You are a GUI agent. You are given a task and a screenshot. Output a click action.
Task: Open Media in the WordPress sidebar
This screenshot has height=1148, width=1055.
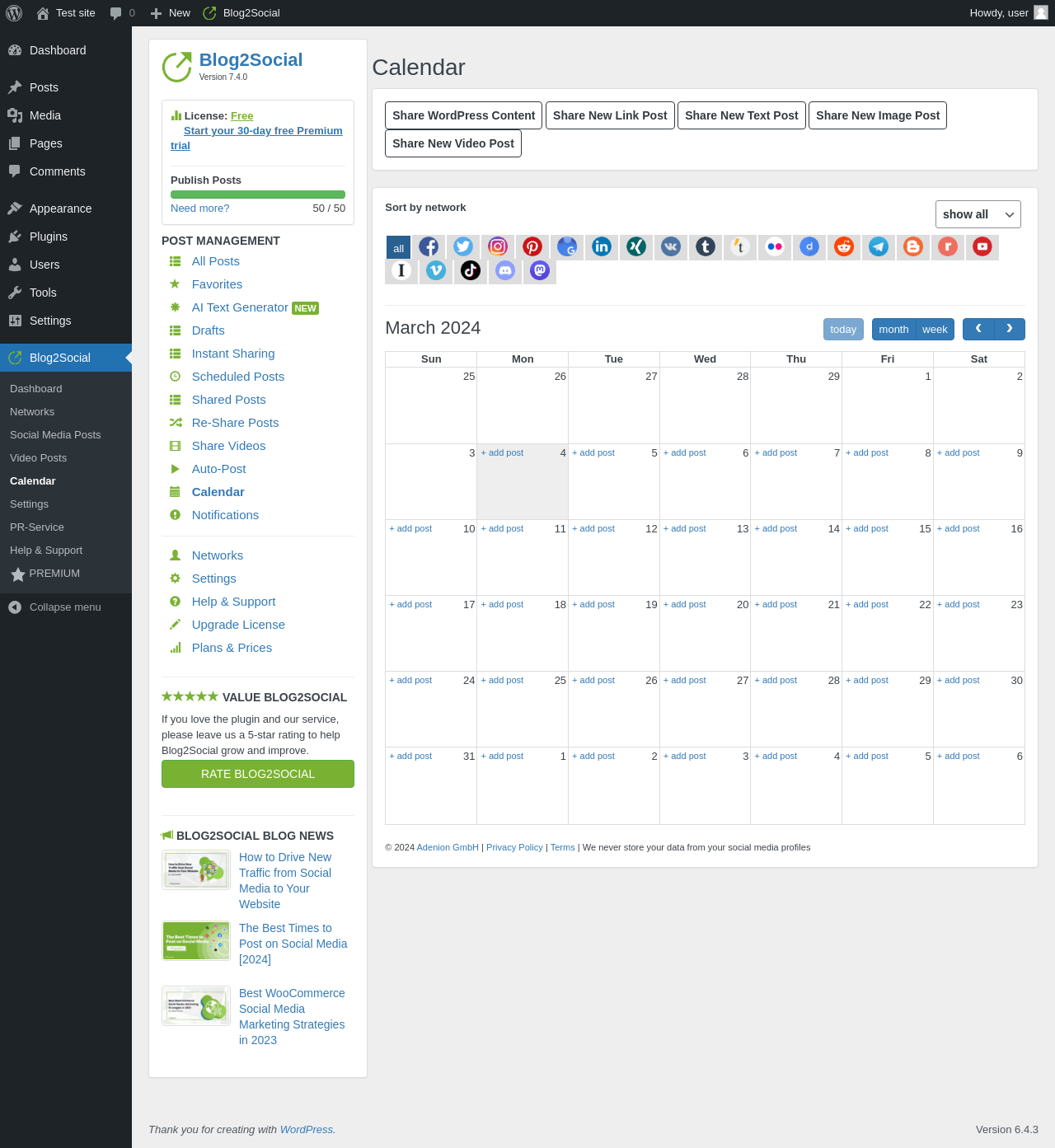click(x=66, y=115)
